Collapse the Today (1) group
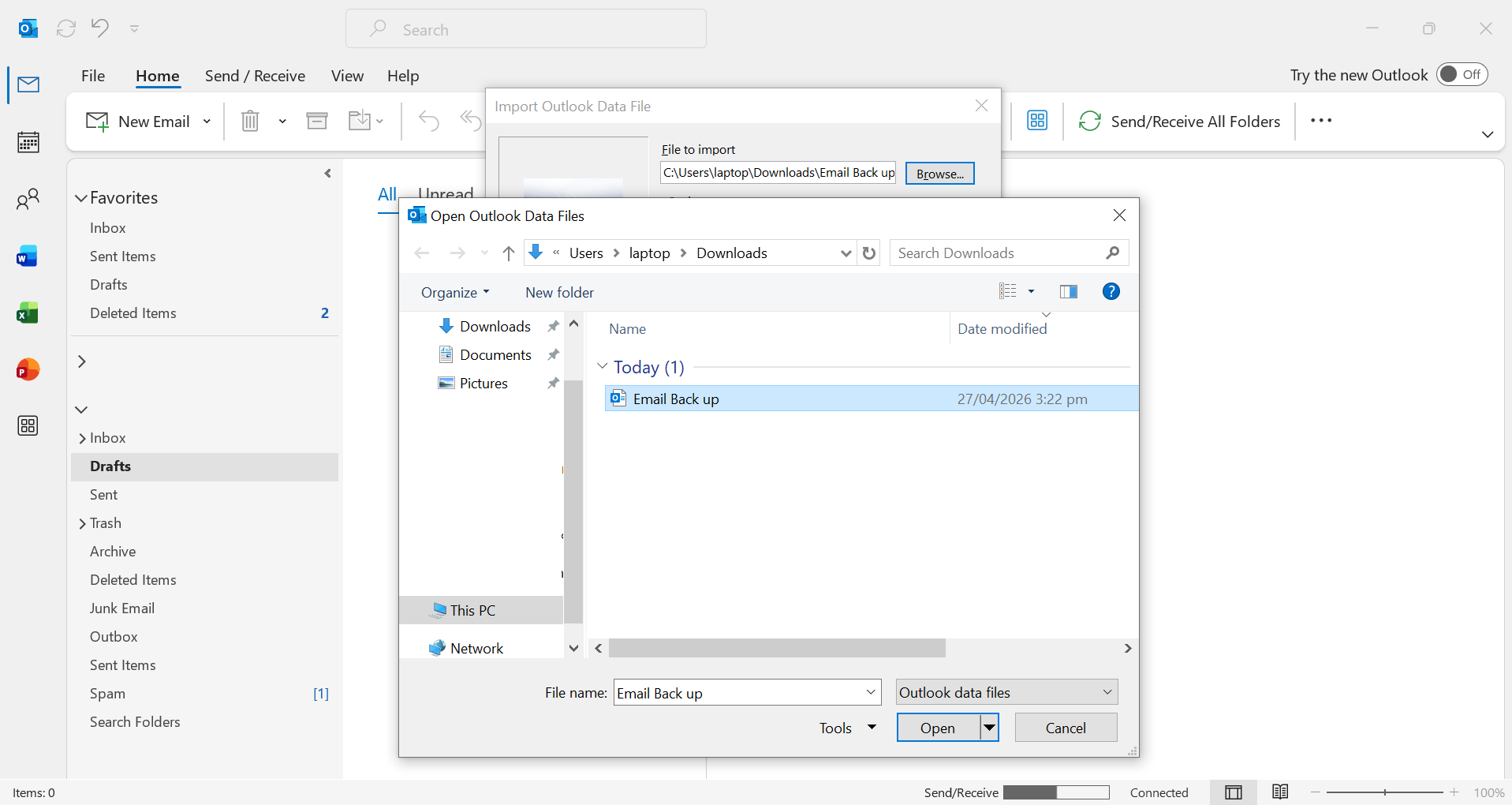The height and width of the screenshot is (805, 1512). [603, 366]
